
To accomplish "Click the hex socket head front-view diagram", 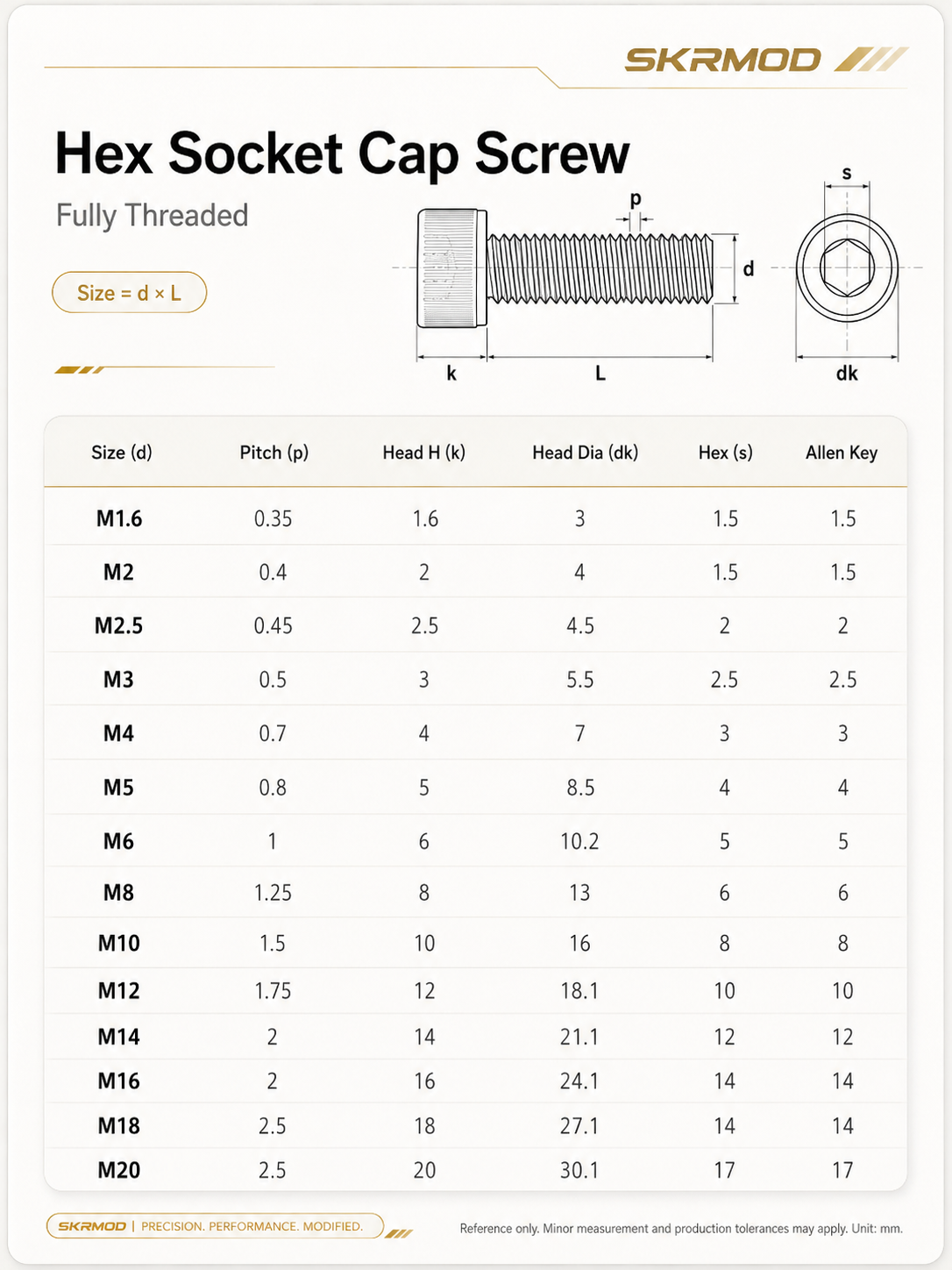I will 847,268.
